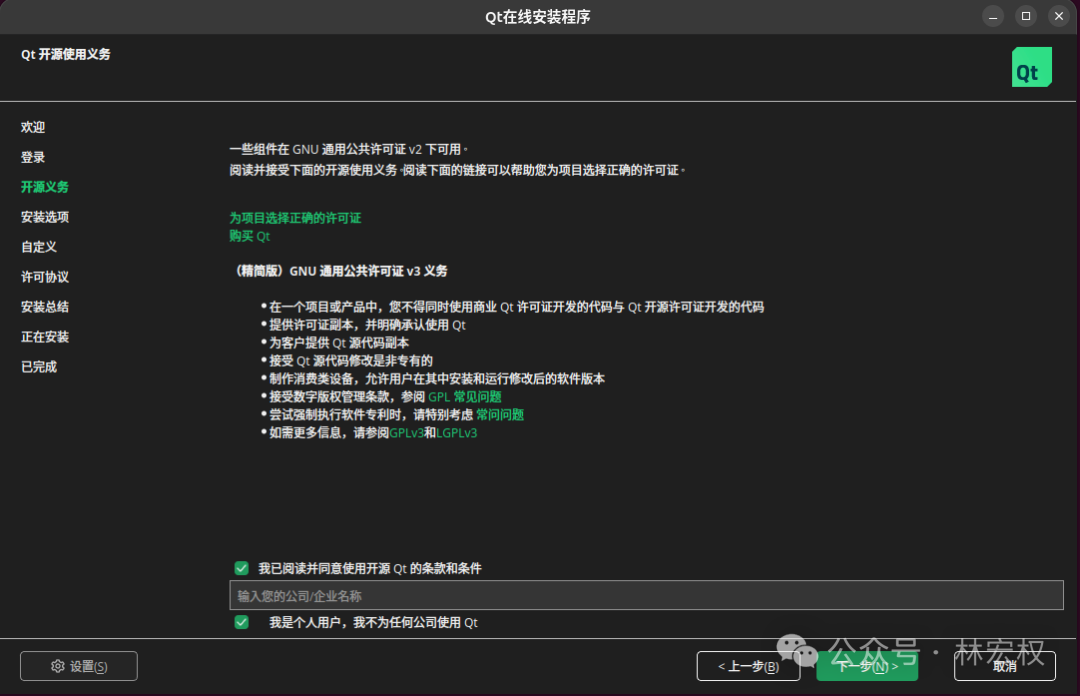The width and height of the screenshot is (1080, 696).
Task: Close the installer window
Action: click(x=1059, y=17)
